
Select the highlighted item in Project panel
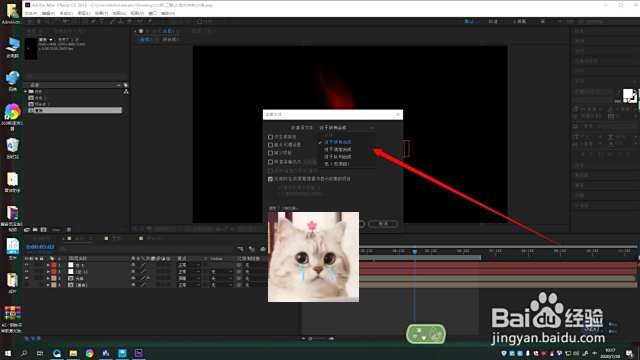75,110
